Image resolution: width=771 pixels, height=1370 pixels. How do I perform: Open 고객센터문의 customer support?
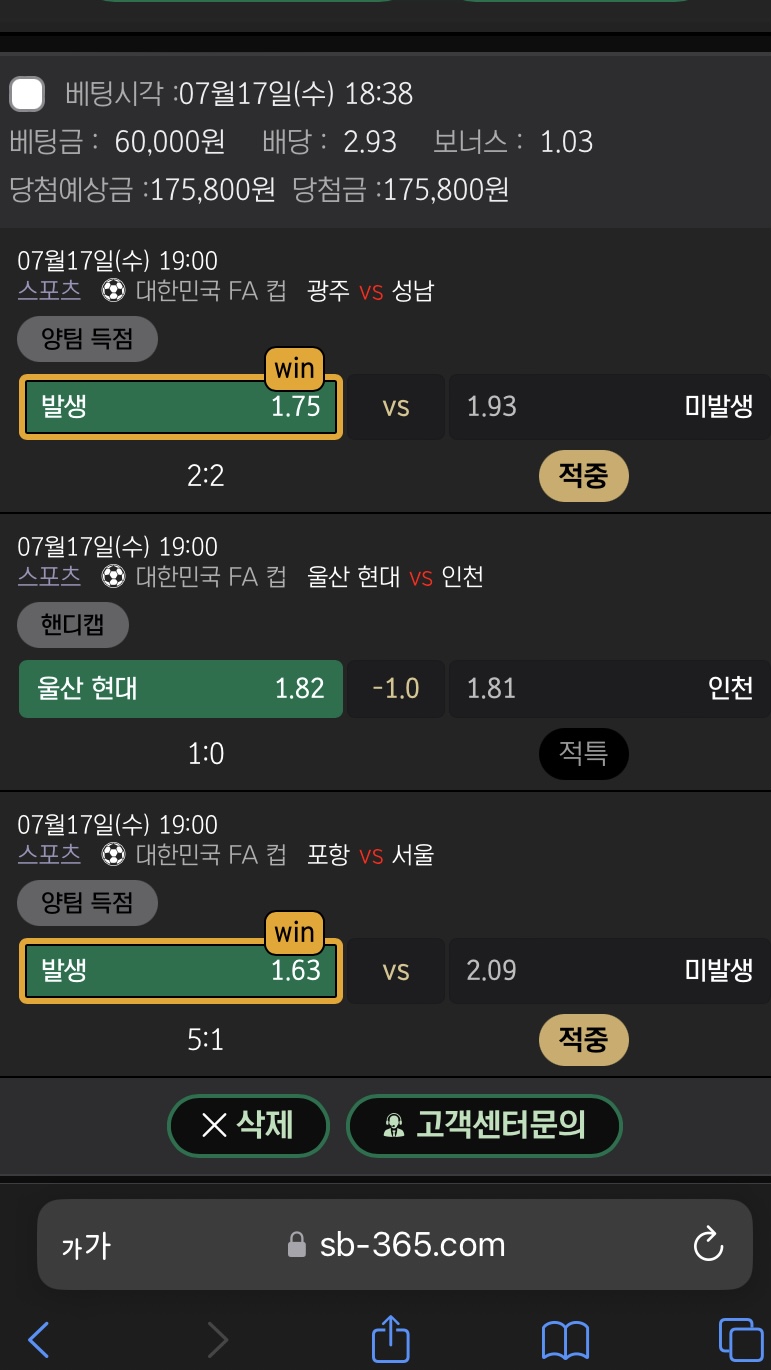pos(484,1126)
